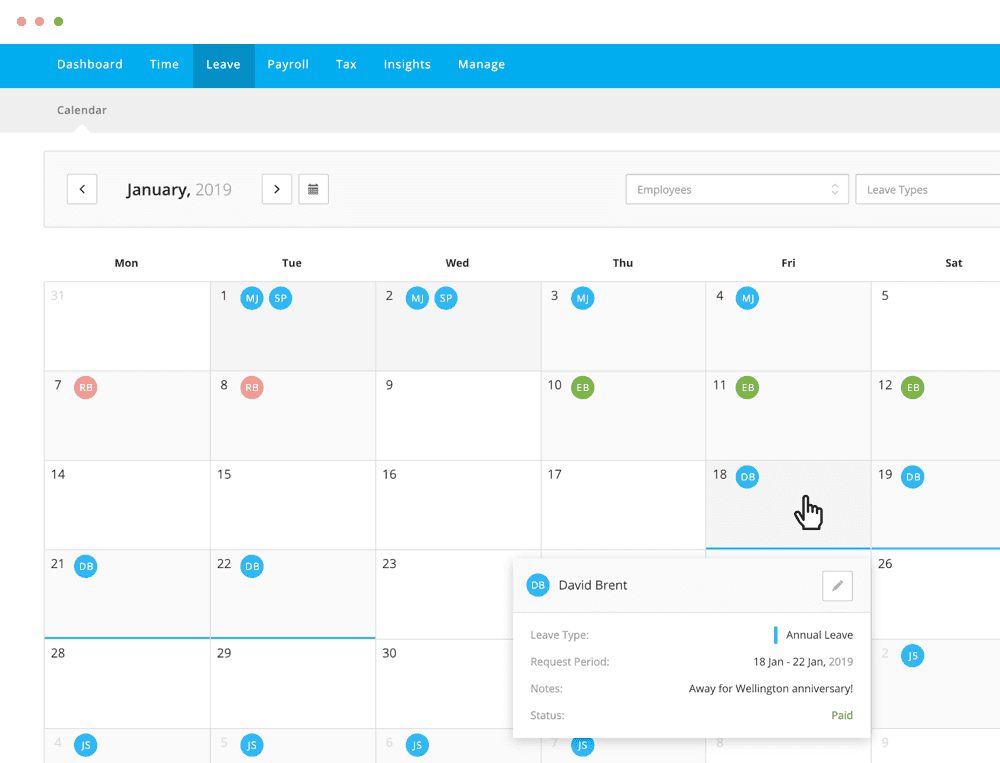Click the Calendar sub-navigation link
This screenshot has height=763, width=1000.
coord(81,110)
